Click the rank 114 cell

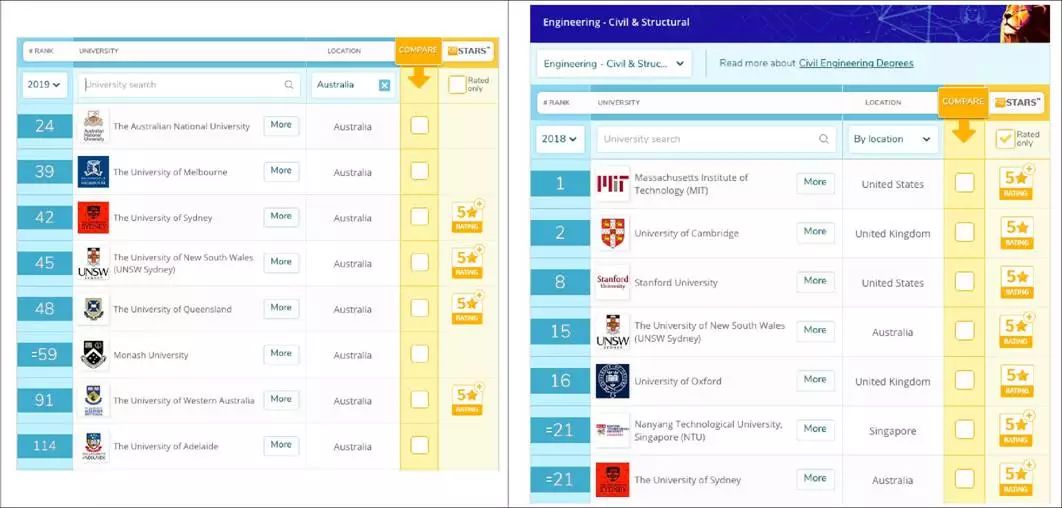tap(45, 446)
